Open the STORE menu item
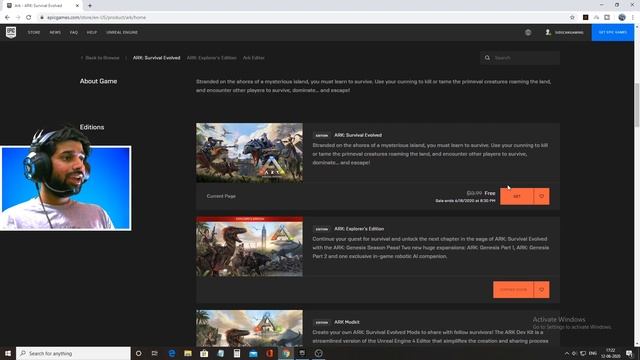 [34, 32]
